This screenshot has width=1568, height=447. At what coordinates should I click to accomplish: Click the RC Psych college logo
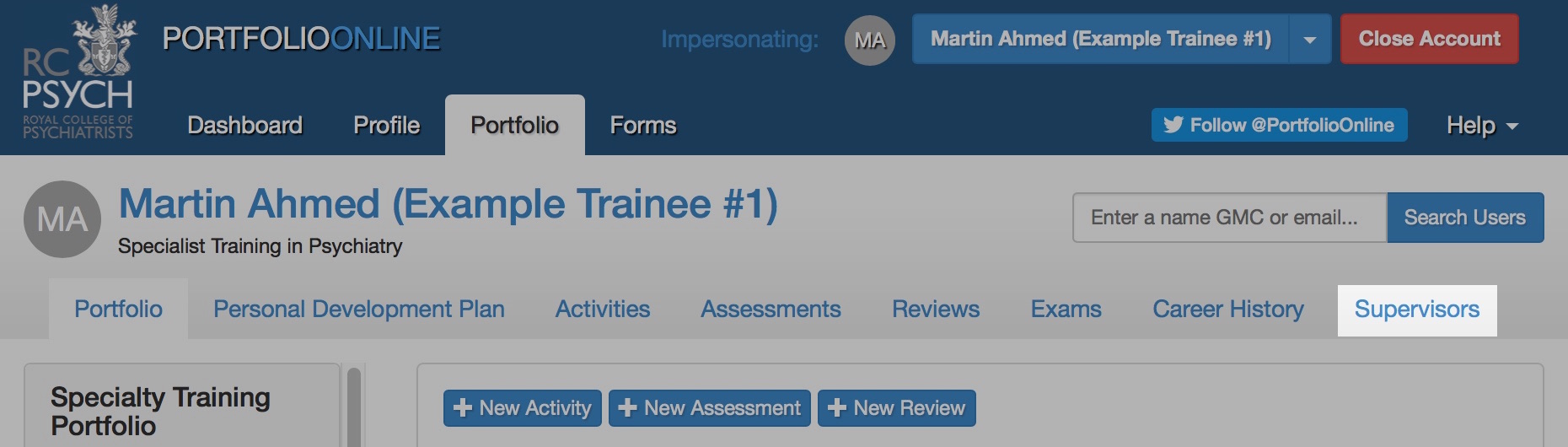78,74
